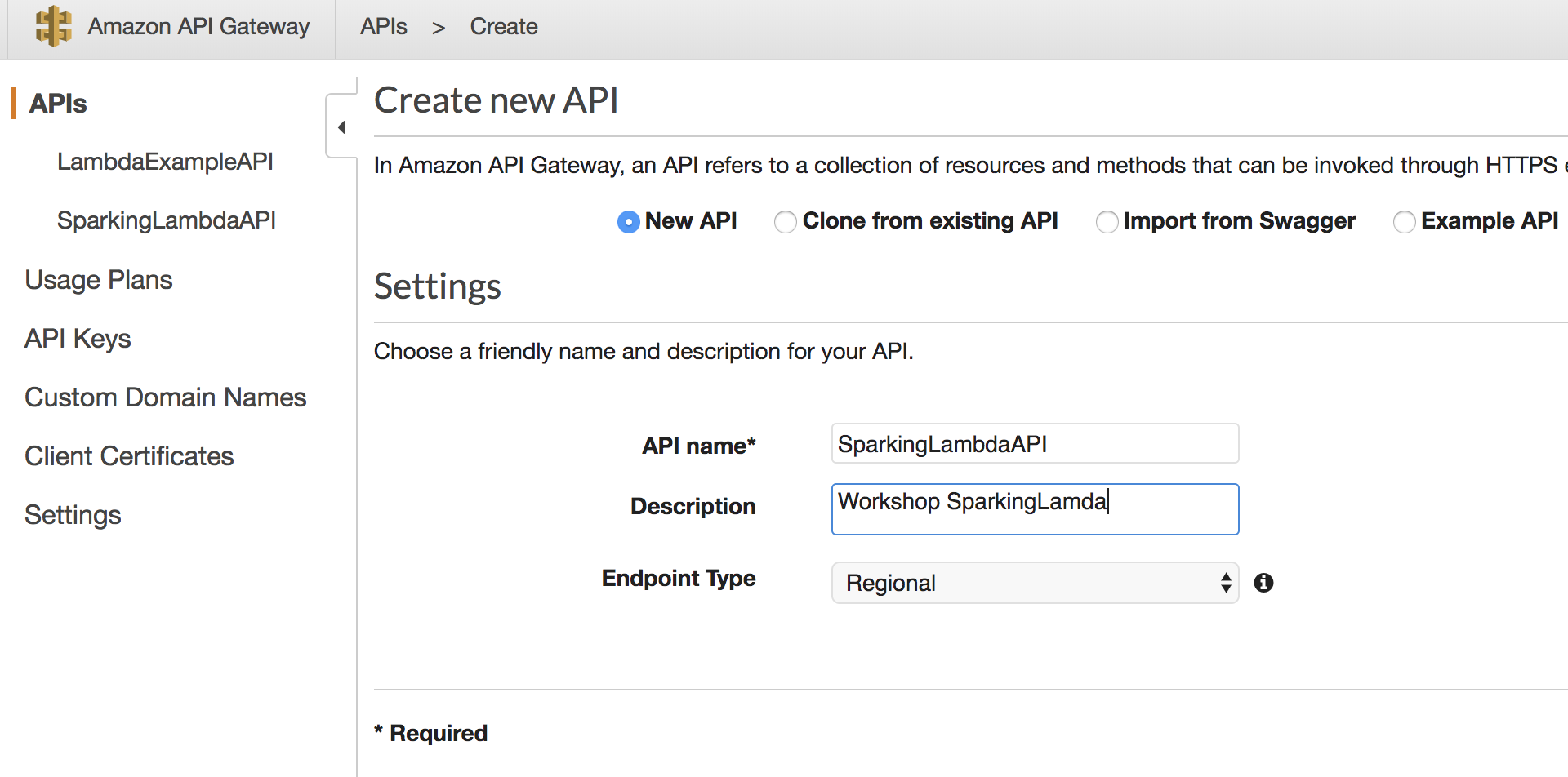
Task: Pick the Example API radio option
Action: coord(1404,222)
